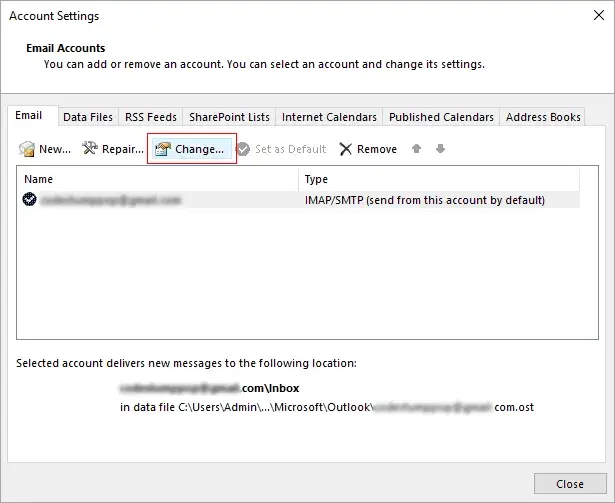Viewport: 615px width, 503px height.
Task: Move account up with arrow icon
Action: tap(417, 149)
